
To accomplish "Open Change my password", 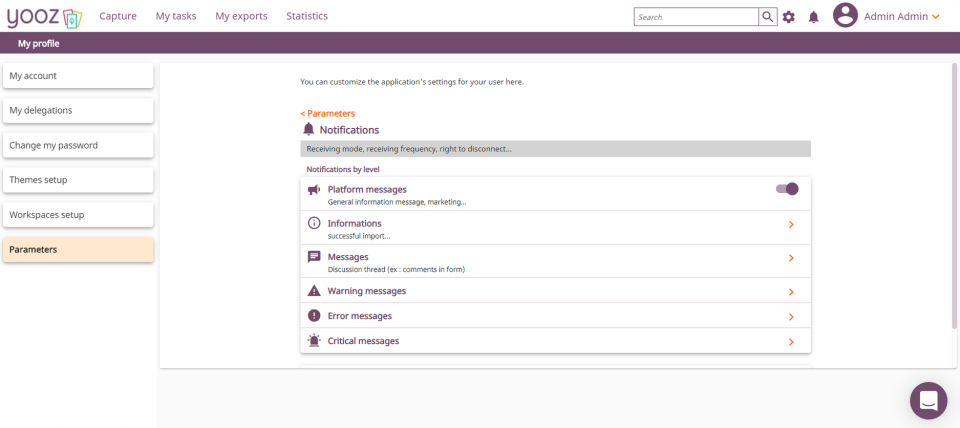I will [x=78, y=145].
